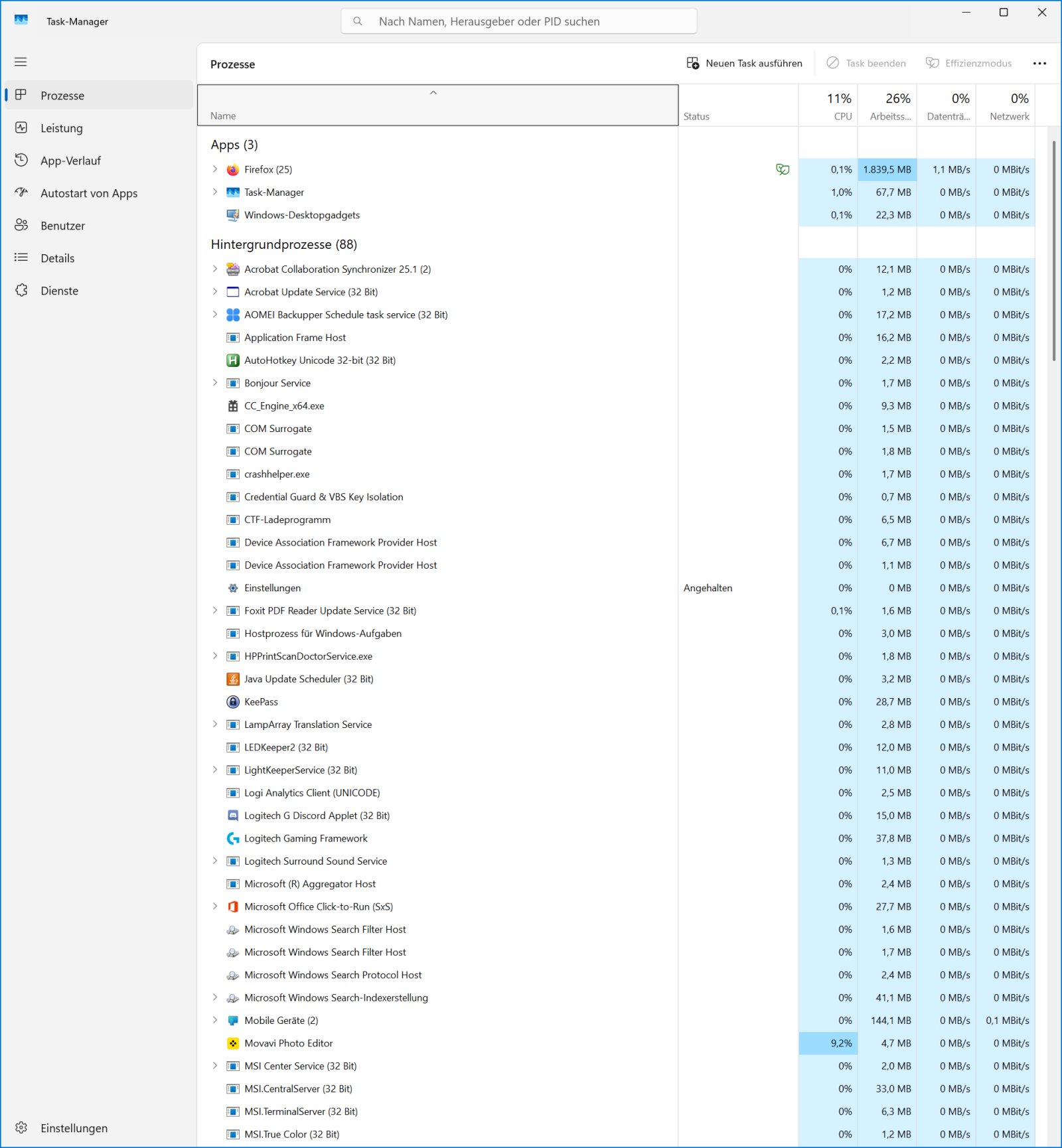Open Einstellungen via the gear icon
The width and height of the screenshot is (1062, 1148).
pyautogui.click(x=22, y=1128)
